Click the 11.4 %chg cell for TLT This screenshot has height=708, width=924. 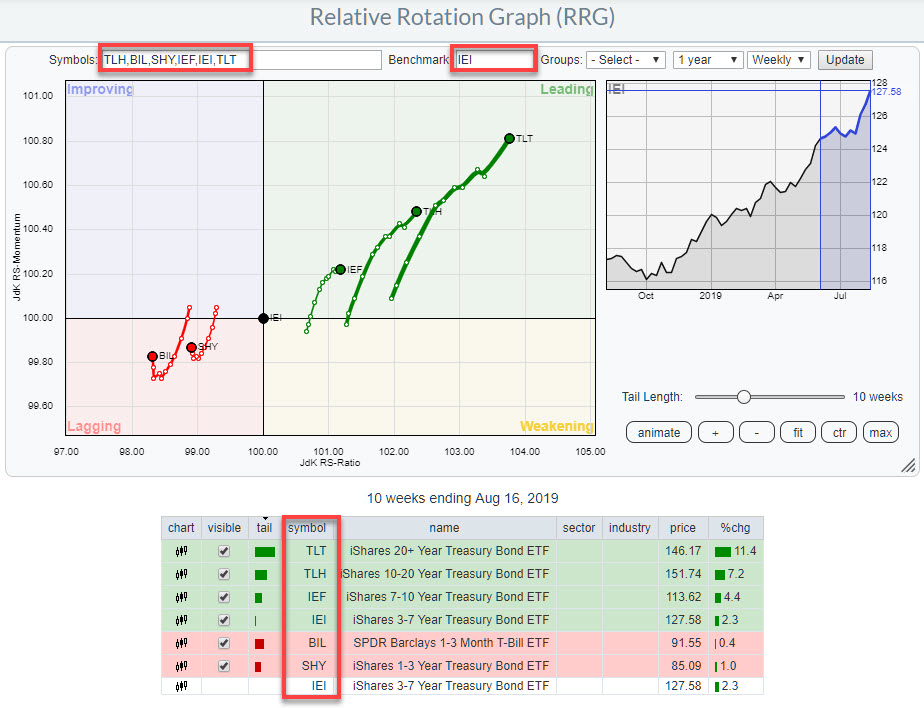click(736, 551)
